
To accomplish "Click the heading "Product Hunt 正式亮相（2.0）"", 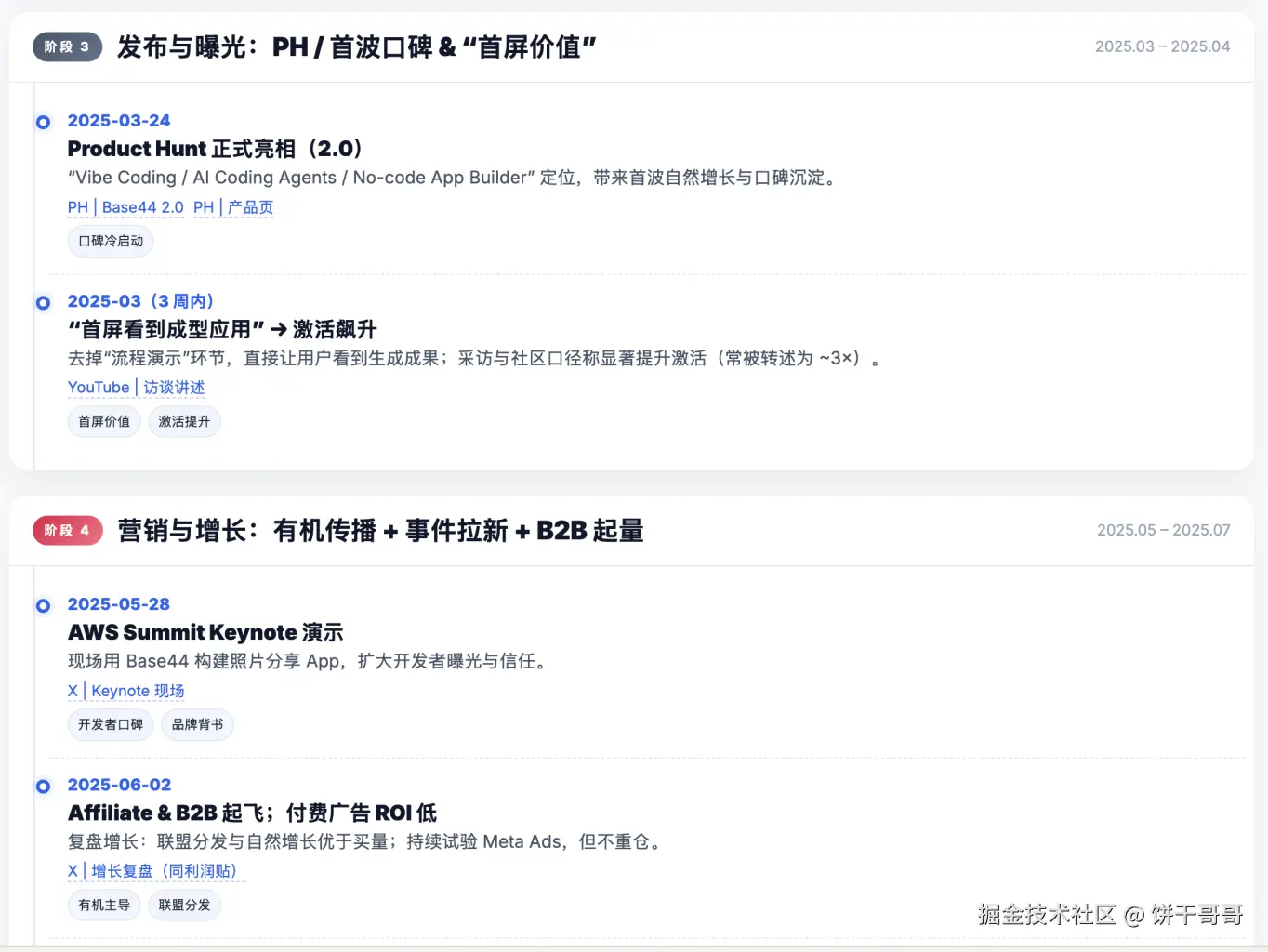I will (x=216, y=149).
